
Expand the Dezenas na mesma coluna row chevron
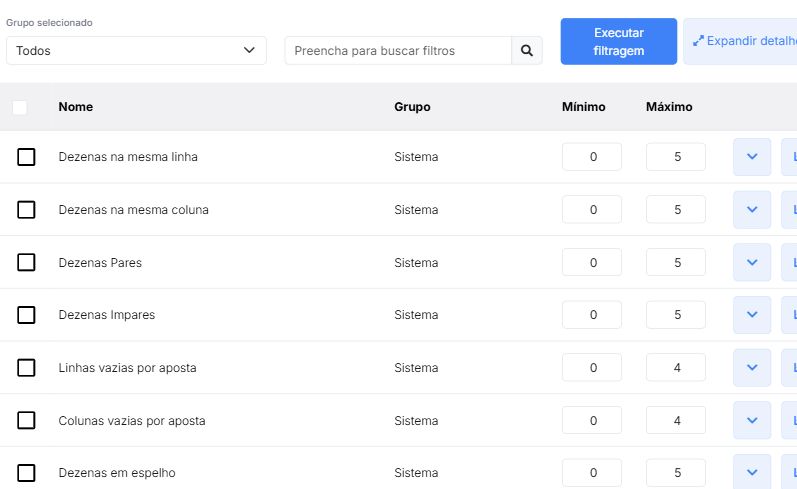tap(752, 209)
